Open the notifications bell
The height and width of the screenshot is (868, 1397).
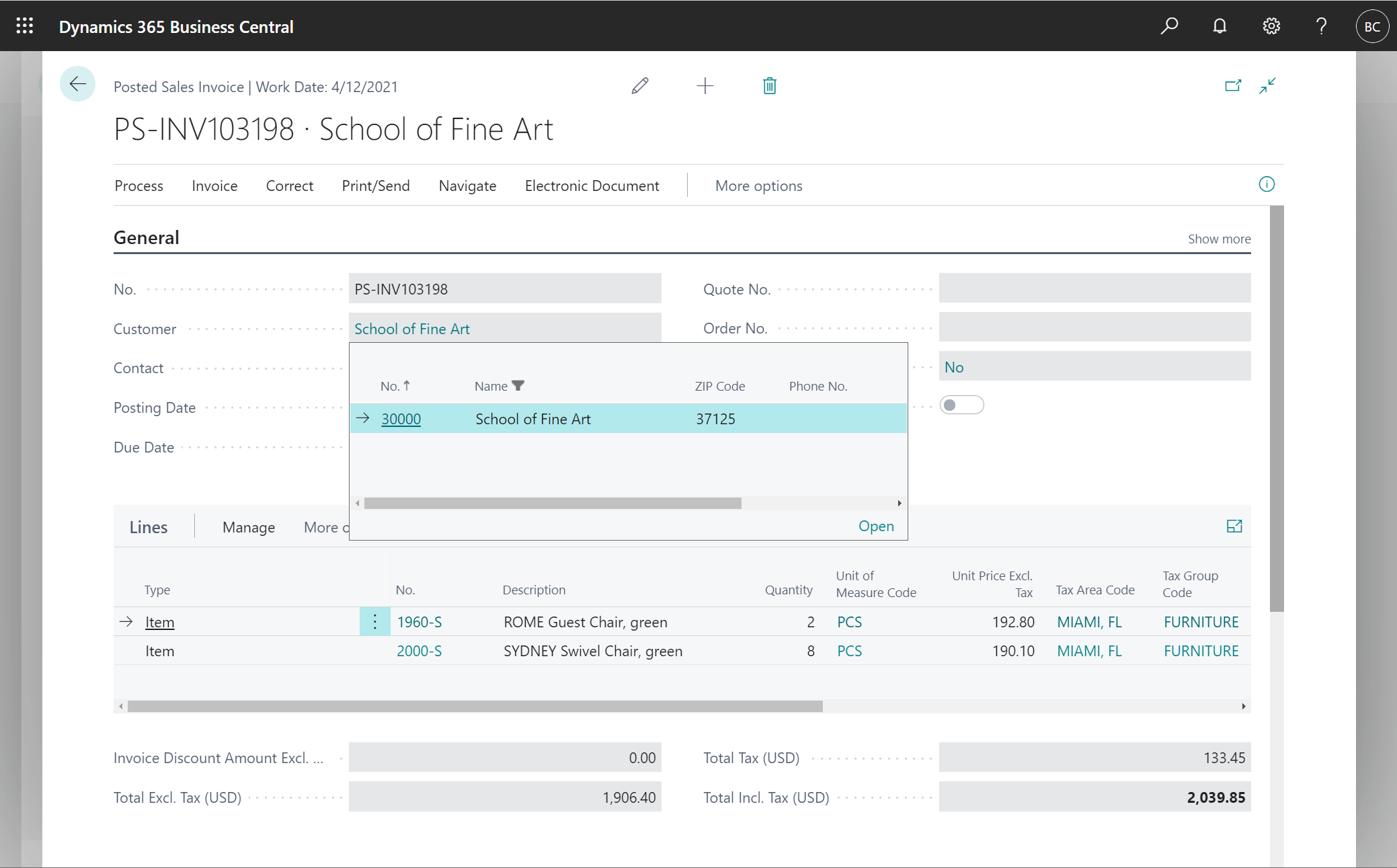1220,26
